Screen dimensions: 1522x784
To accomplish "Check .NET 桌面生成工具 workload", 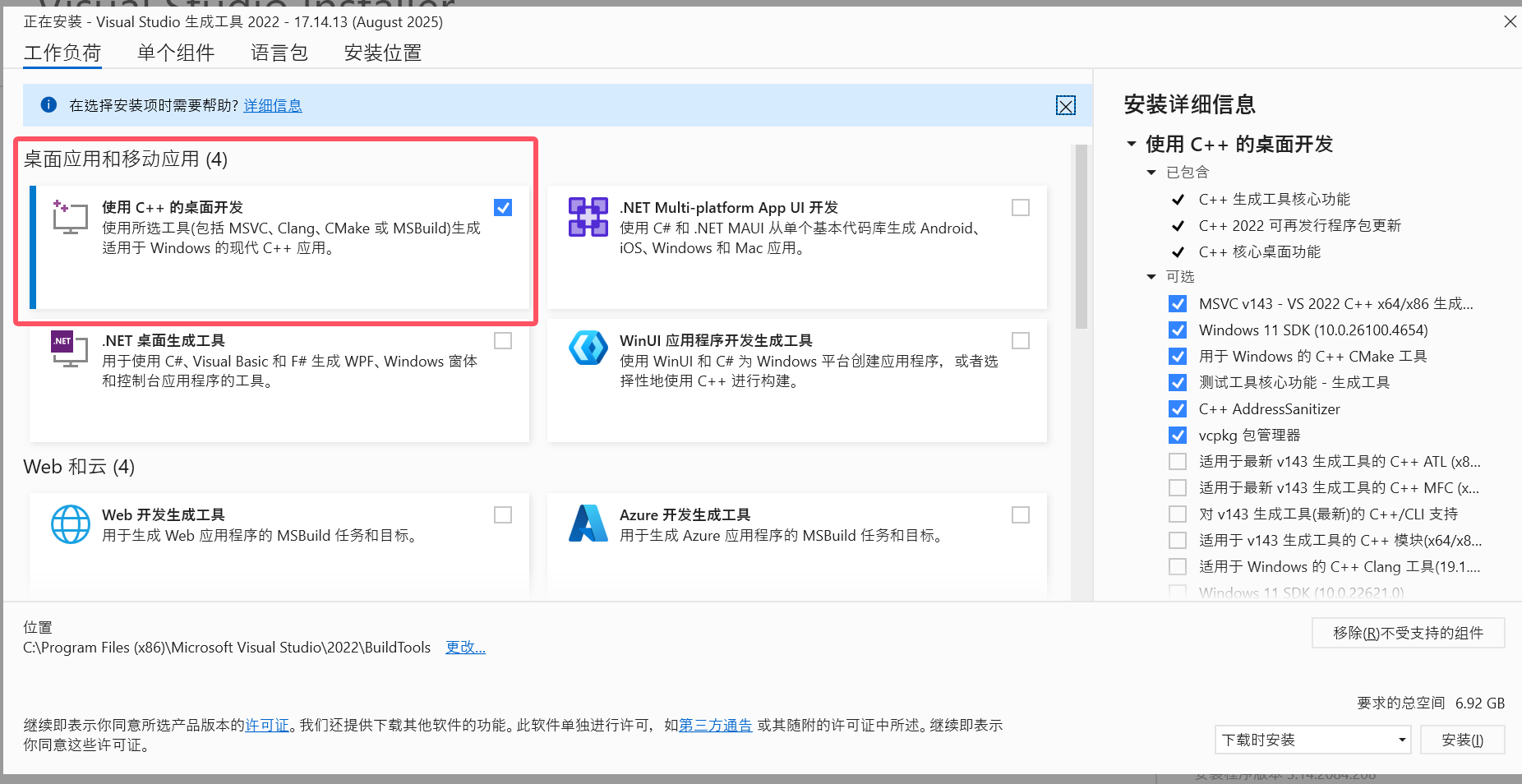I will coord(503,341).
